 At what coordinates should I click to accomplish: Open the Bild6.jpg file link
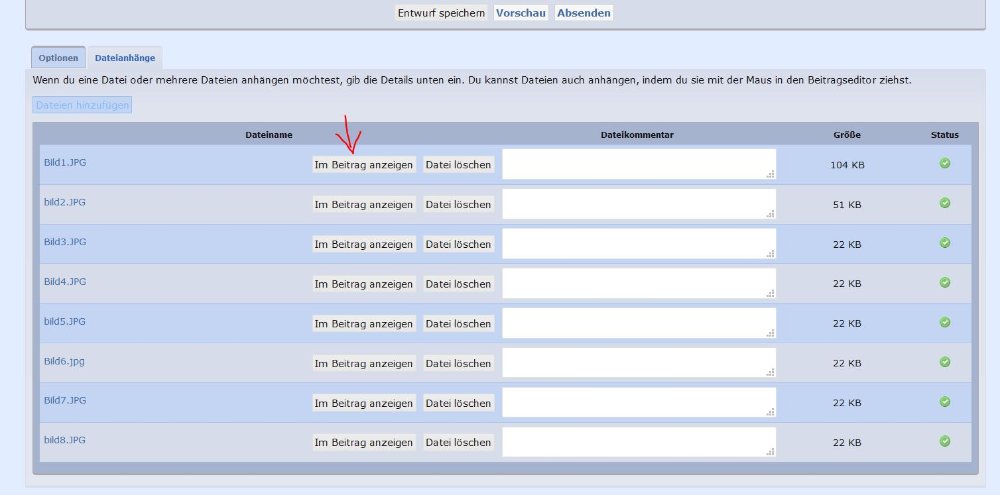[65, 361]
